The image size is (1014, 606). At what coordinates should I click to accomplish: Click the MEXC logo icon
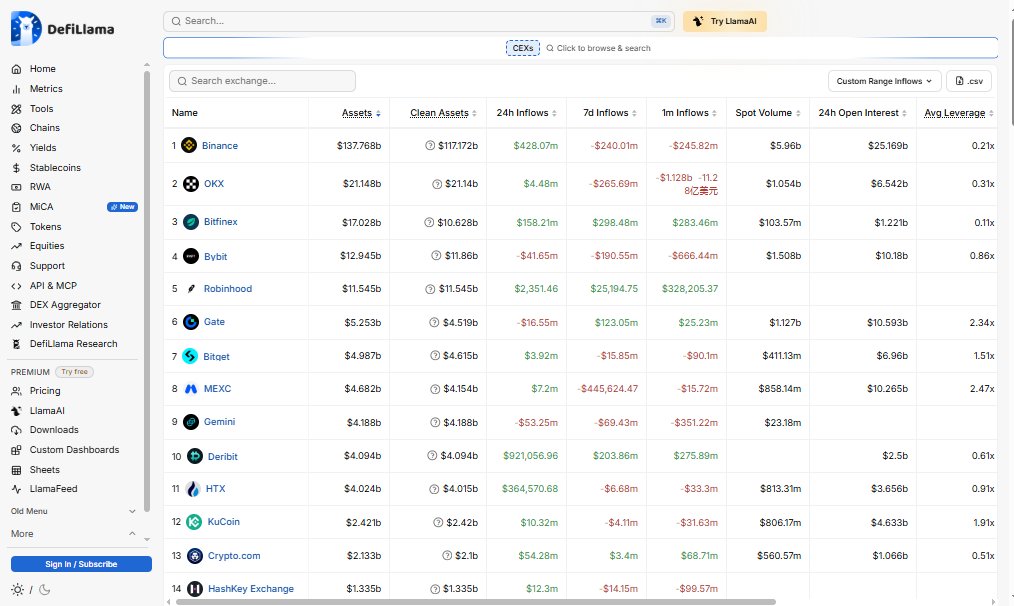(x=191, y=389)
